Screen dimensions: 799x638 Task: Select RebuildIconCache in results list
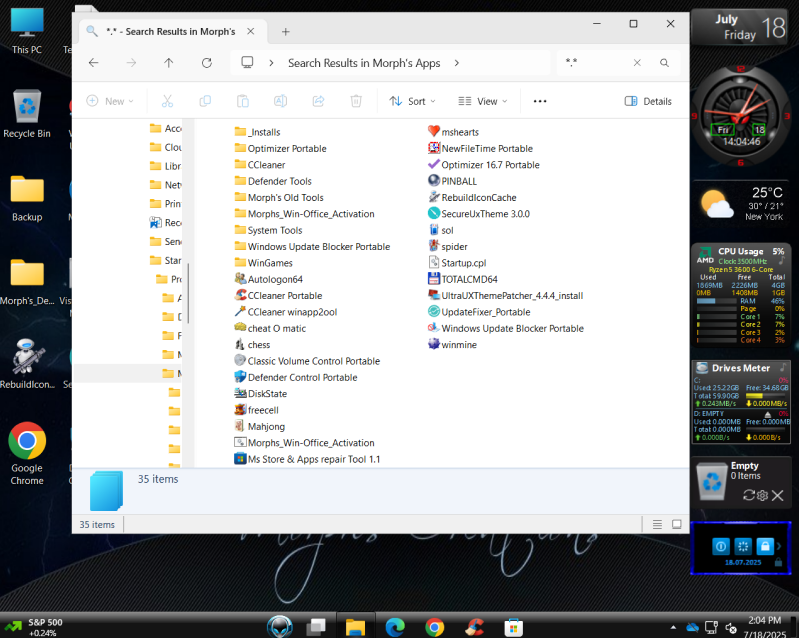(x=472, y=197)
